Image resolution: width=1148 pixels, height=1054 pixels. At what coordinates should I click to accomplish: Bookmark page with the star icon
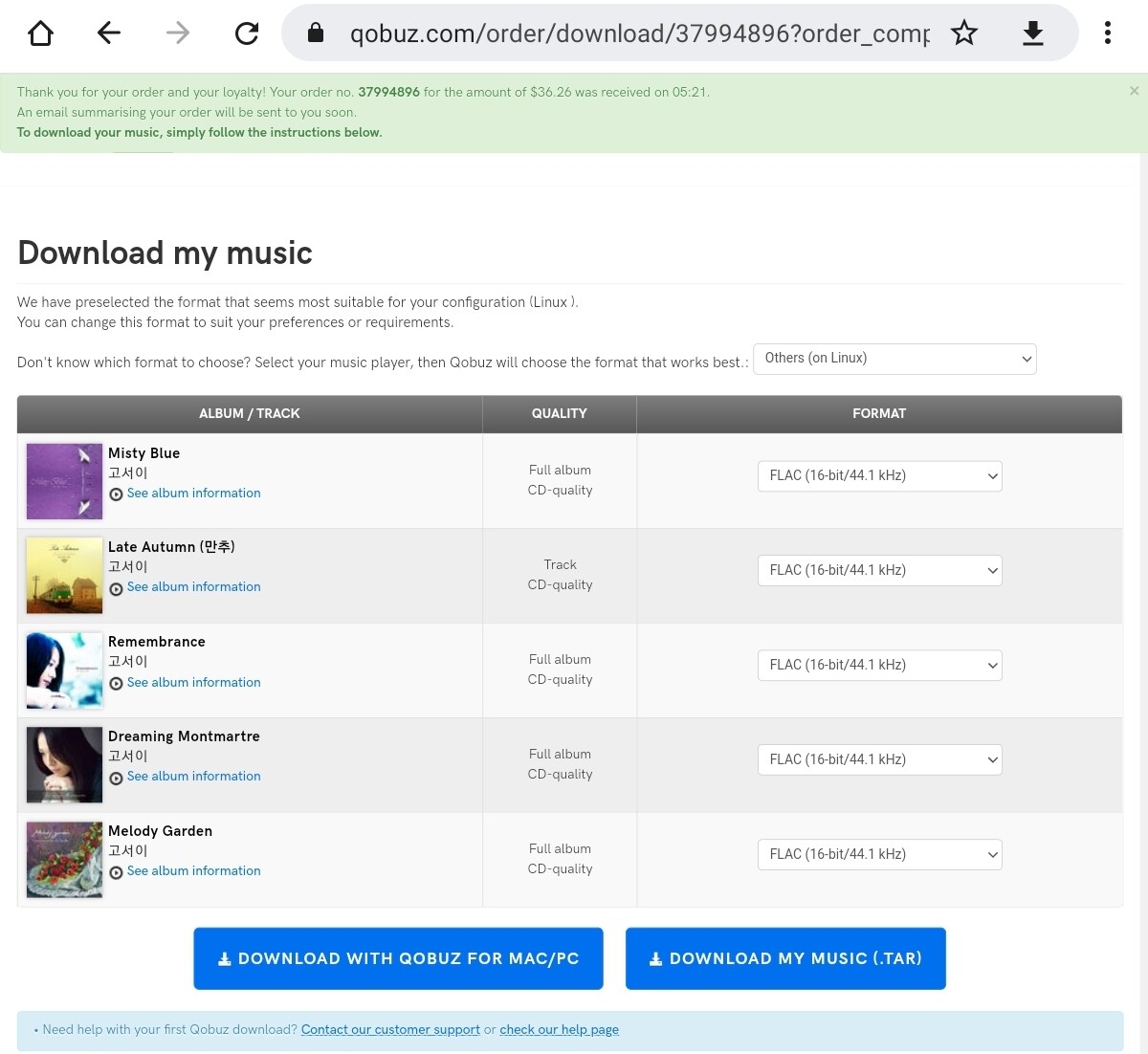963,33
